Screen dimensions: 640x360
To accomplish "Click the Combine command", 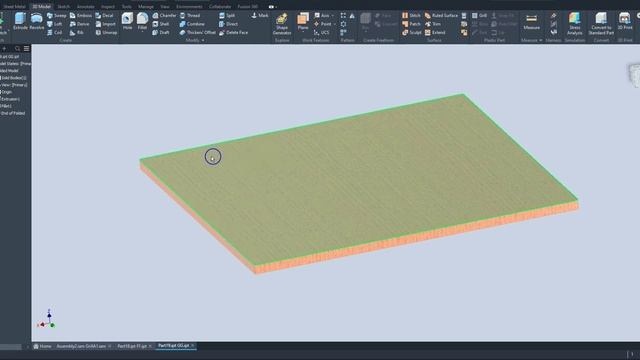I will [192, 24].
